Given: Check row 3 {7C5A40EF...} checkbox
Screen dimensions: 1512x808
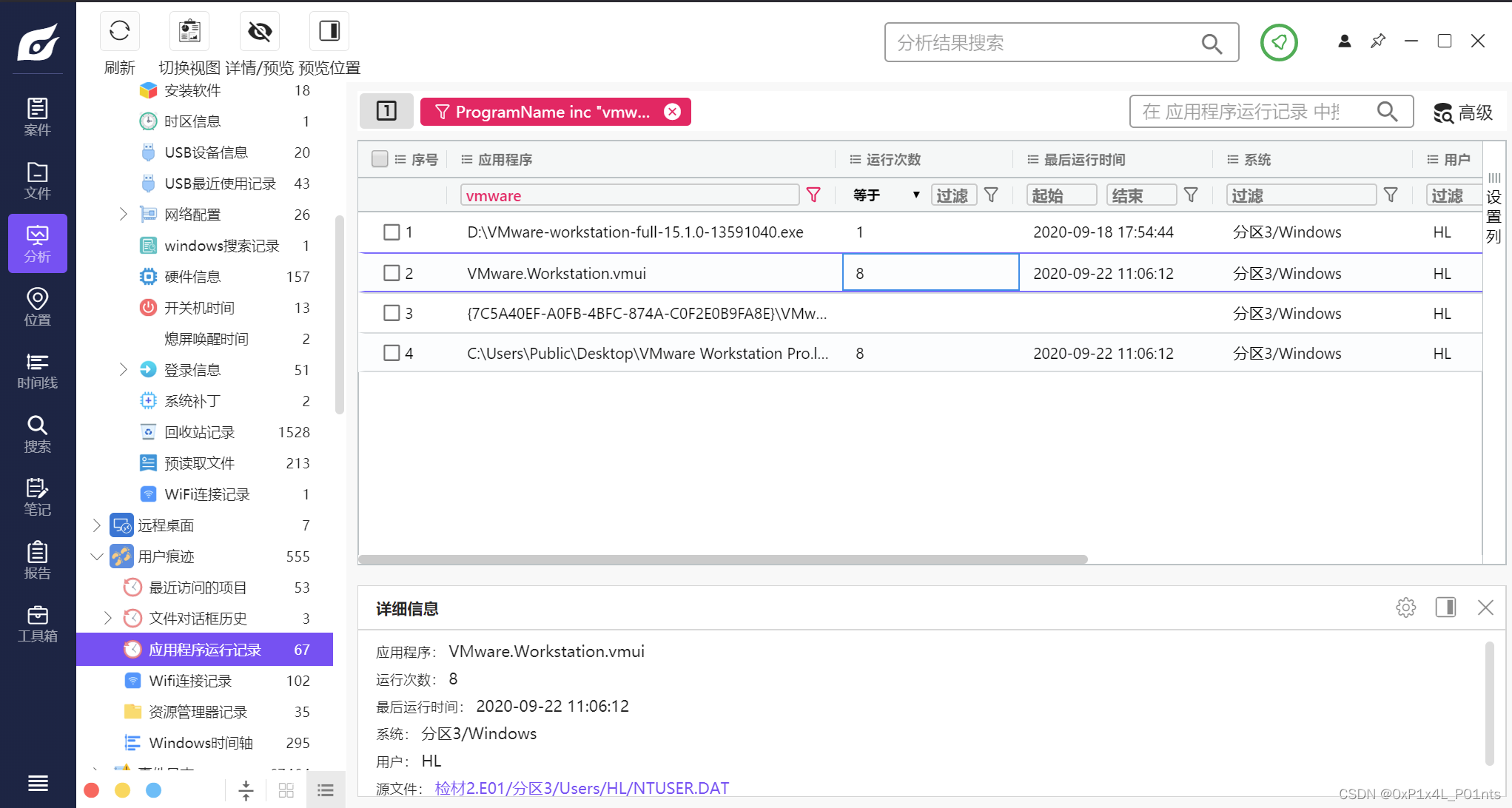Looking at the screenshot, I should 392,313.
